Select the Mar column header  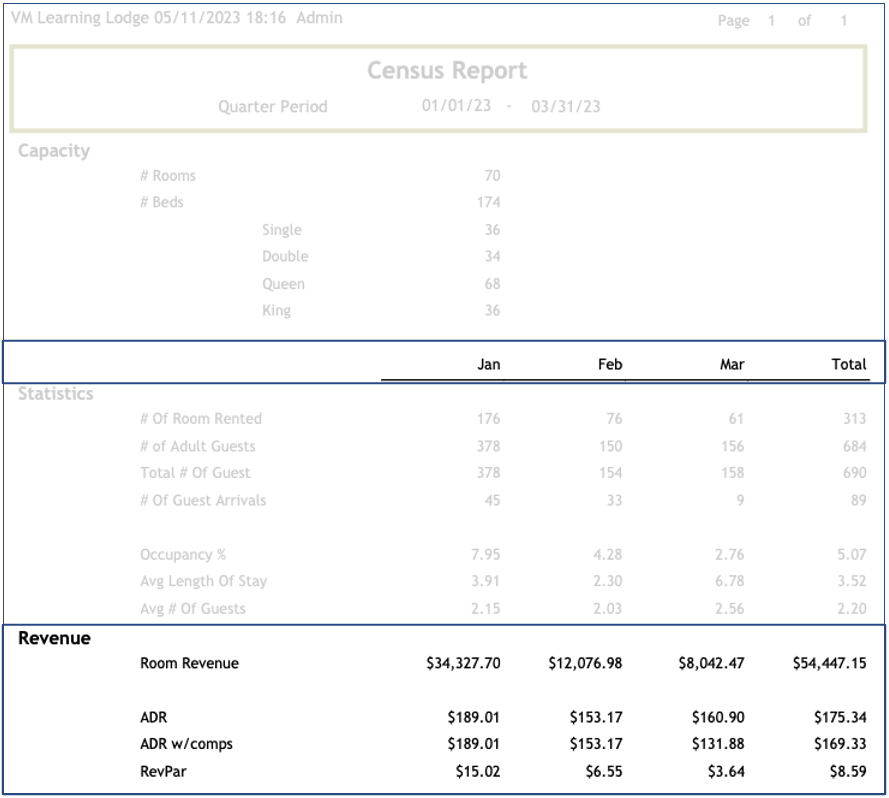732,365
